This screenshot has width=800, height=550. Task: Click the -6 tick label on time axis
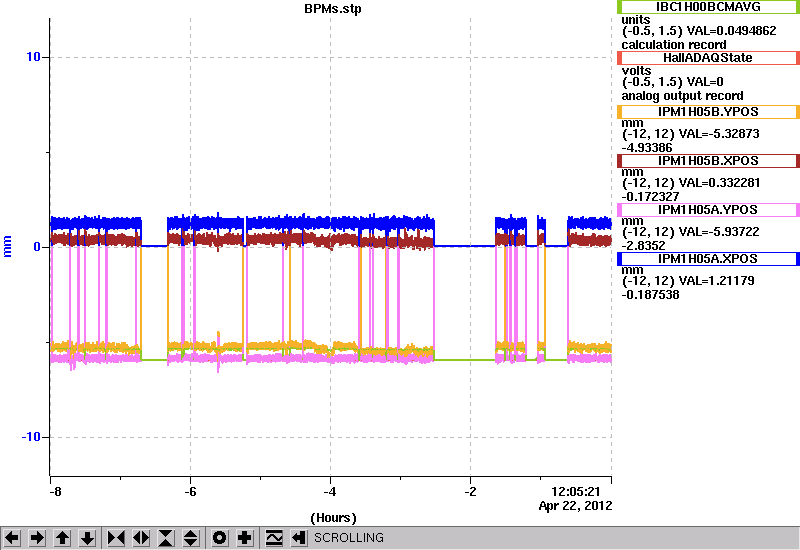[x=190, y=492]
